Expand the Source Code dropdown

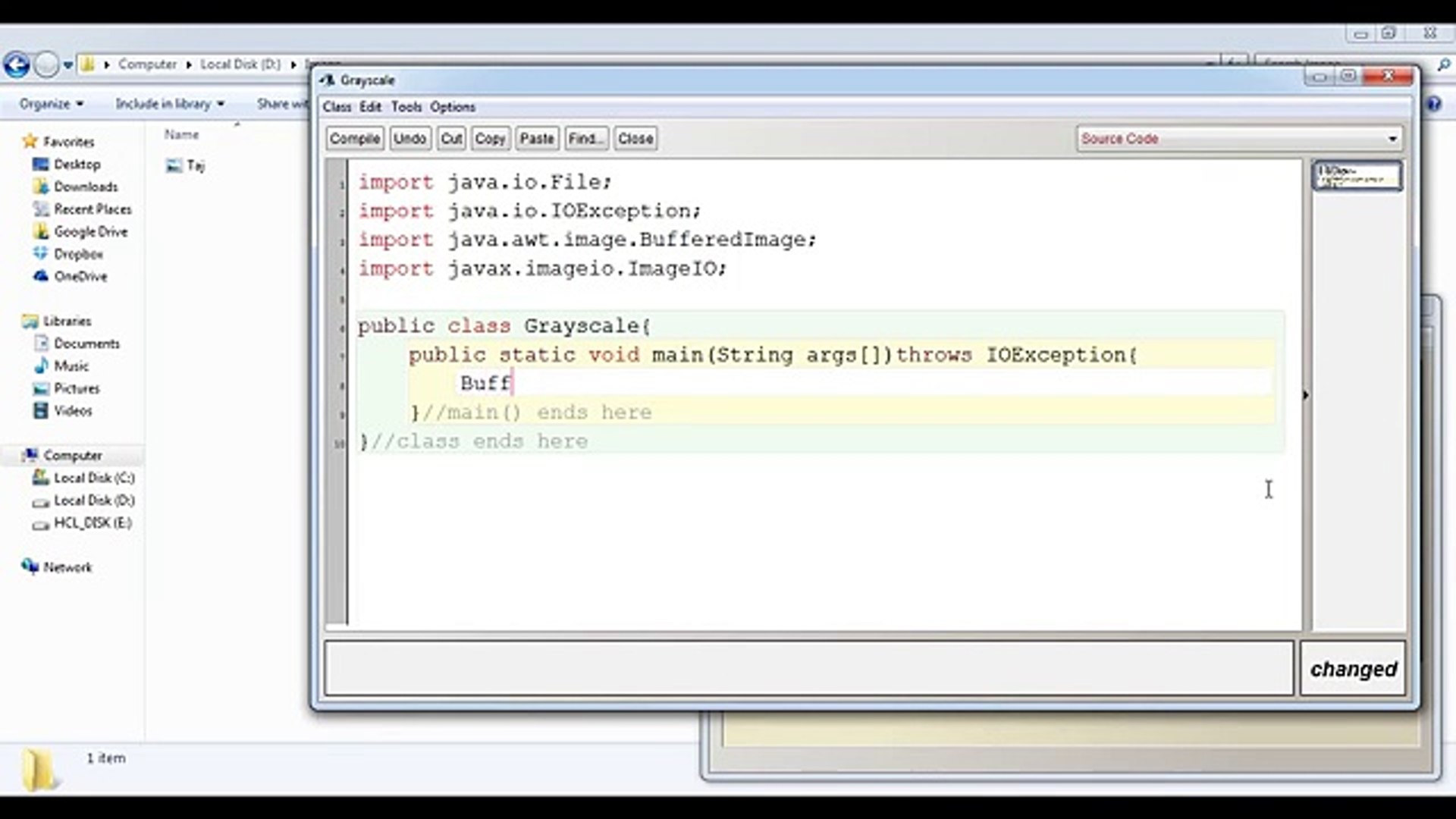[1392, 139]
